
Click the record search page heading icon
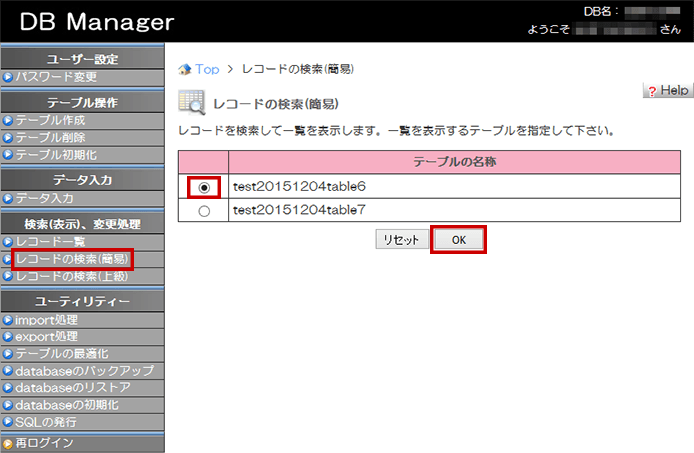(x=191, y=102)
